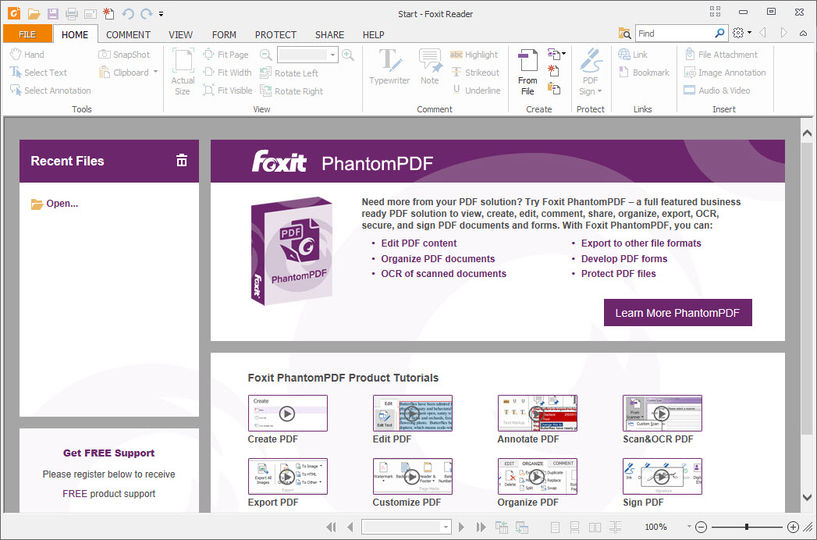The image size is (817, 540).
Task: Open the FILE tab
Action: click(27, 34)
